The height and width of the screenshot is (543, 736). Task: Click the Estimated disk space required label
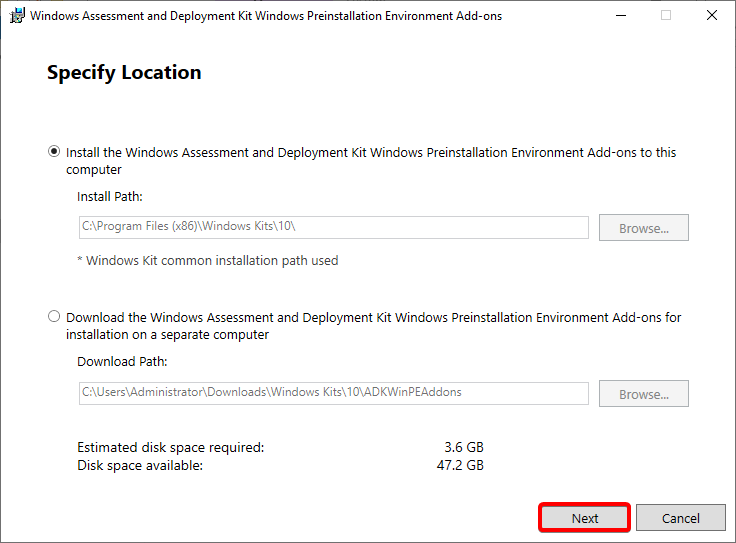170,448
